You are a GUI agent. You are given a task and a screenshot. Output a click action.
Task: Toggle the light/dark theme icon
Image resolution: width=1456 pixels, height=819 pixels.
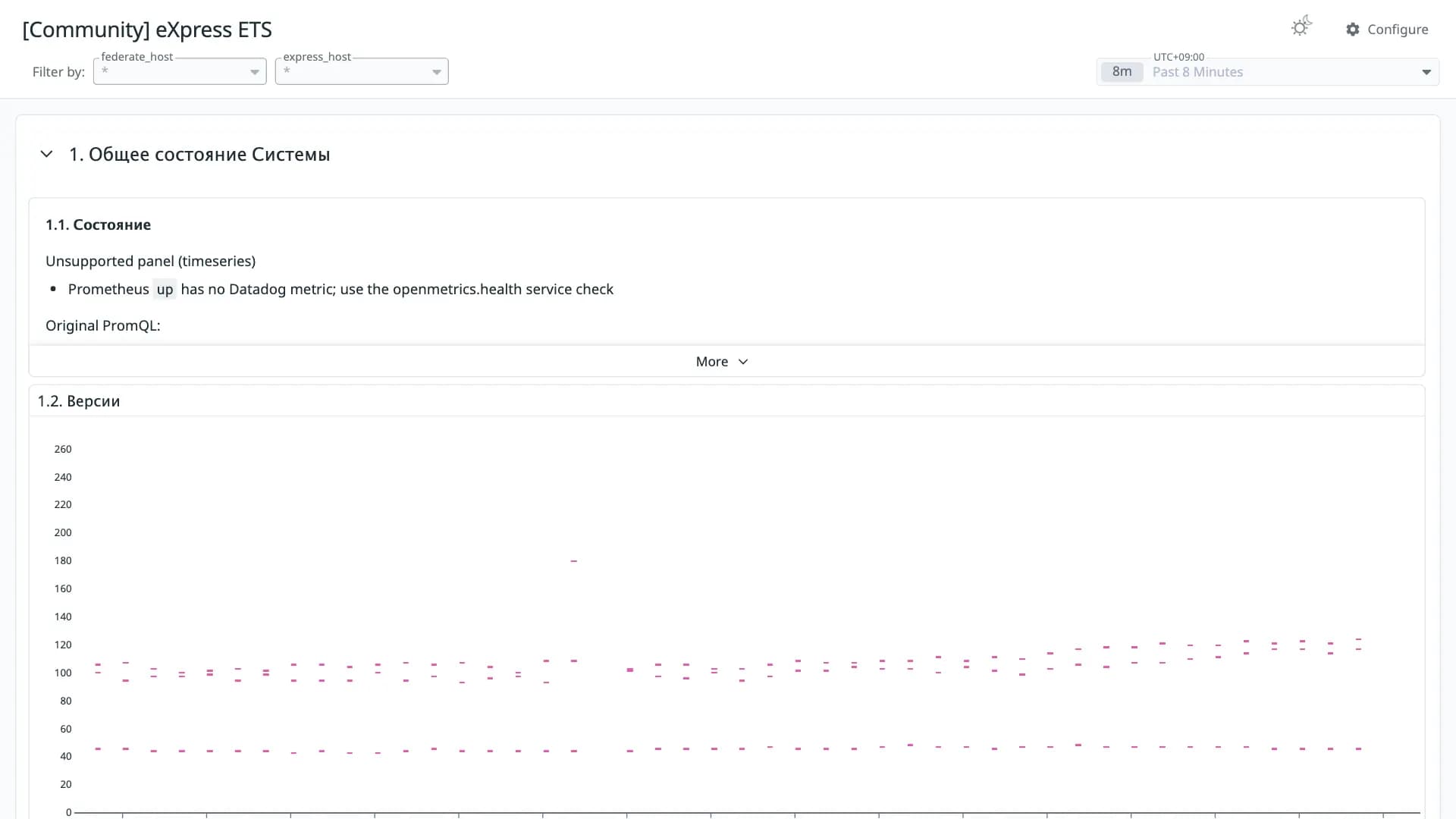1301,27
